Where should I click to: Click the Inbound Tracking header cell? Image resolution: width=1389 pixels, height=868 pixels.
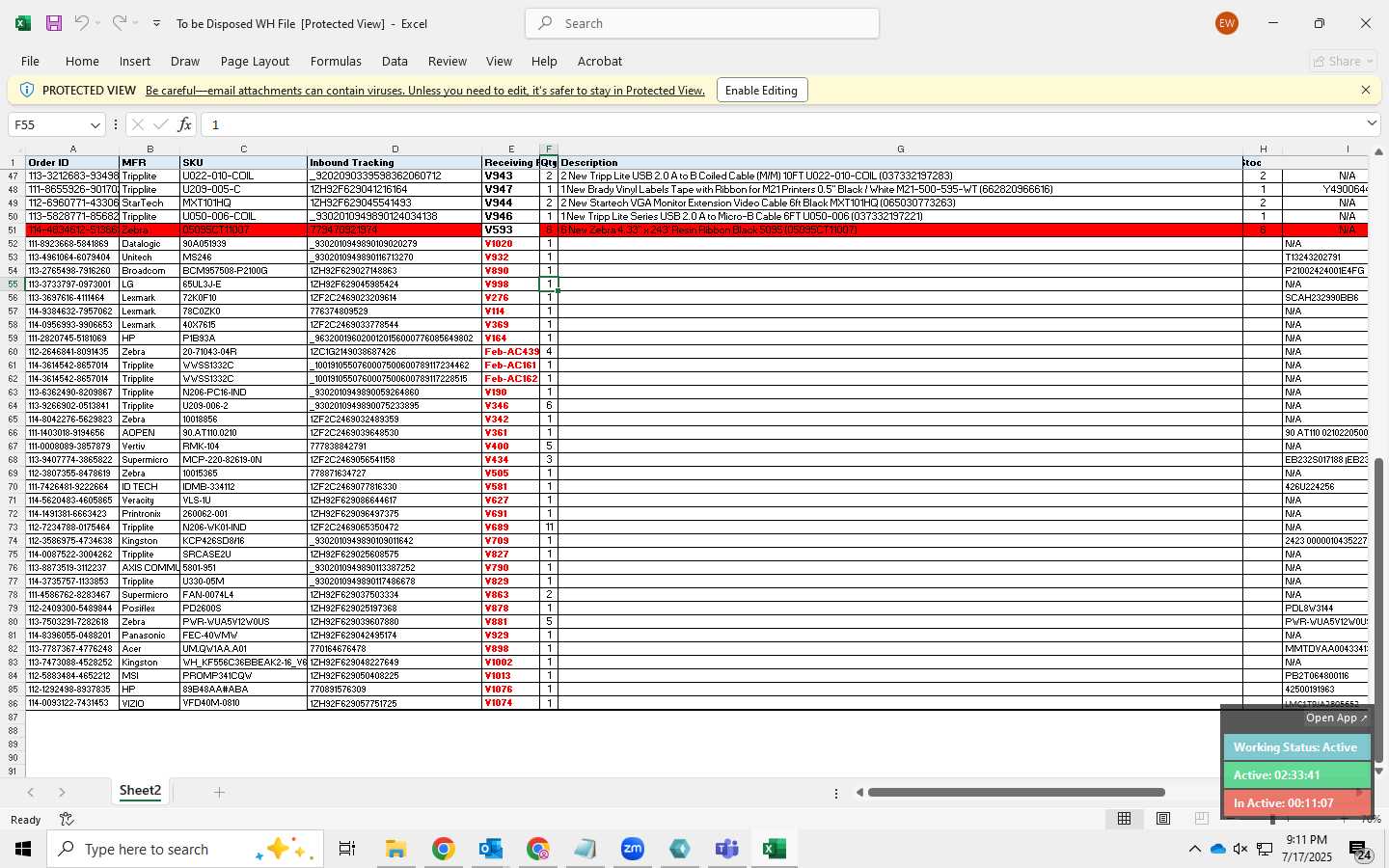[395, 162]
